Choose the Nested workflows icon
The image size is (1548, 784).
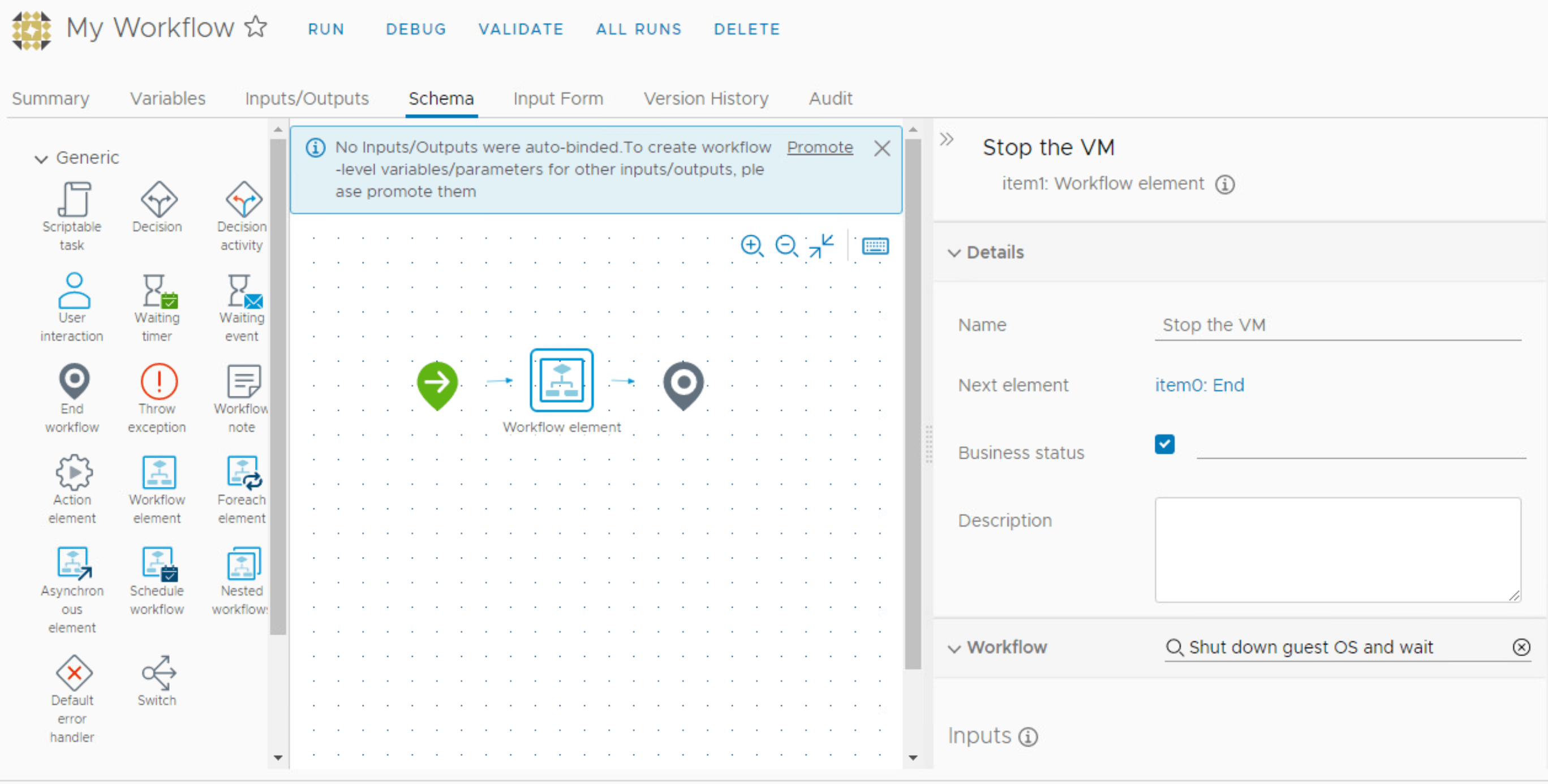pyautogui.click(x=243, y=564)
